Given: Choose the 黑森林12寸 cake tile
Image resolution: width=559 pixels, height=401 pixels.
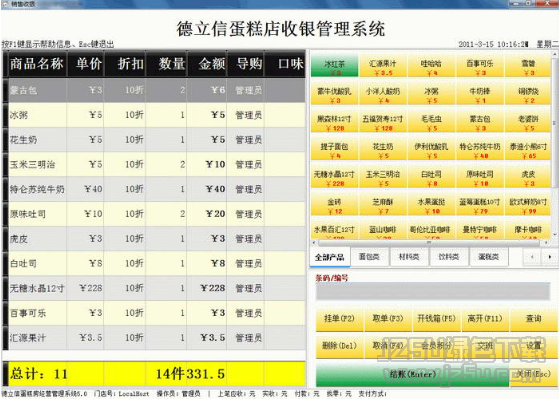Looking at the screenshot, I should [x=334, y=121].
